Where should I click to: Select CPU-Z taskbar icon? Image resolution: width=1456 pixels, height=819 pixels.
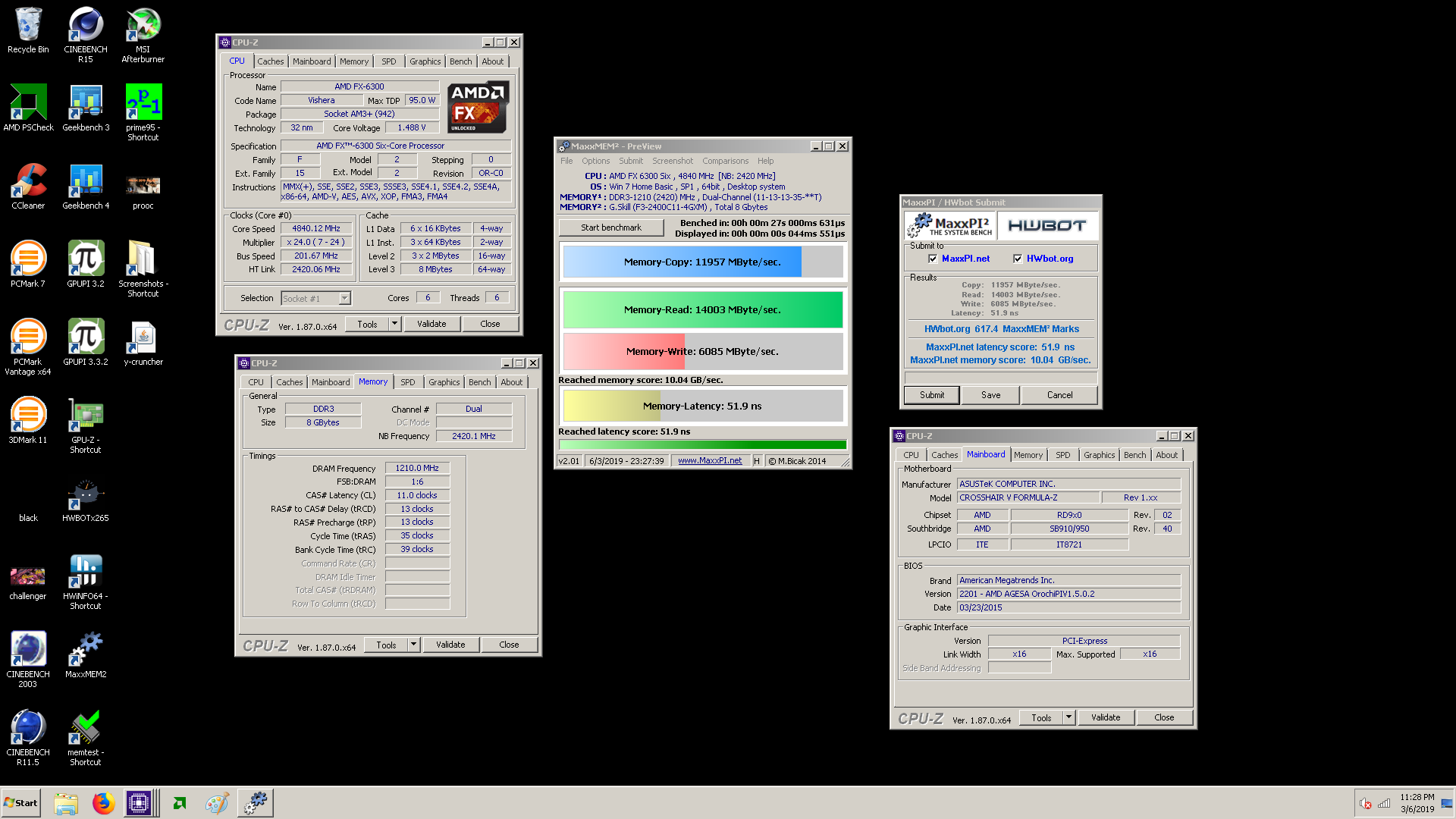click(139, 802)
